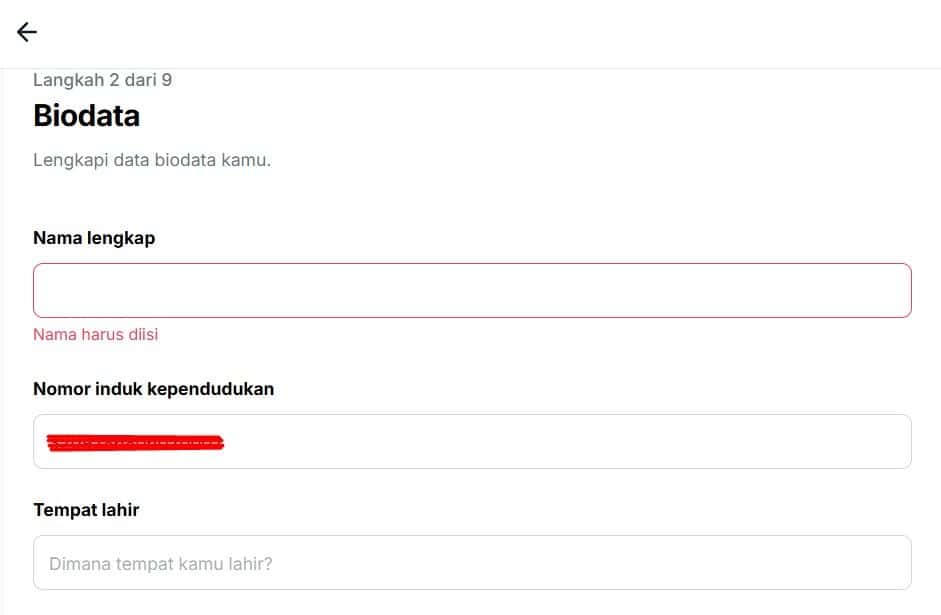
Task: Click the "Tempat lahir" label text
Action: pos(86,510)
